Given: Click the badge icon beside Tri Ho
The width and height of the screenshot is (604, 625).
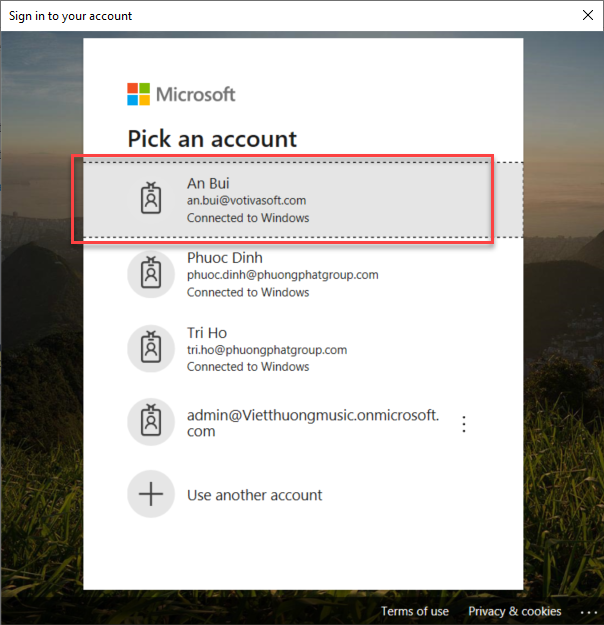Looking at the screenshot, I should click(151, 348).
